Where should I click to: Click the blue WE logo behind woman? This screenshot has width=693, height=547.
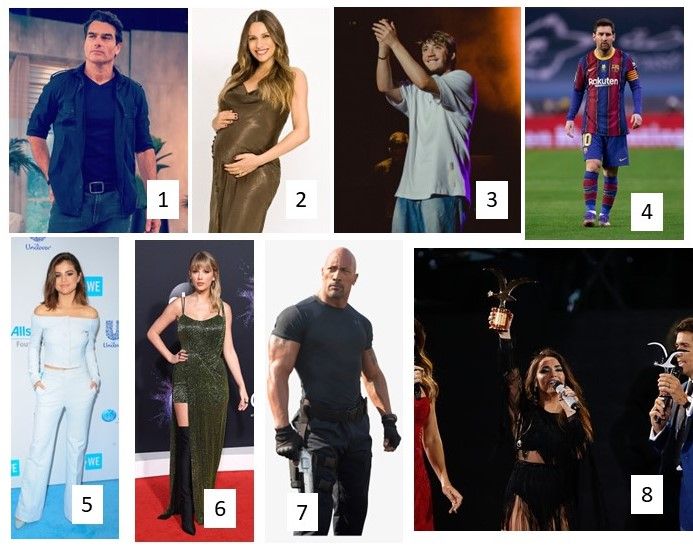tap(94, 286)
